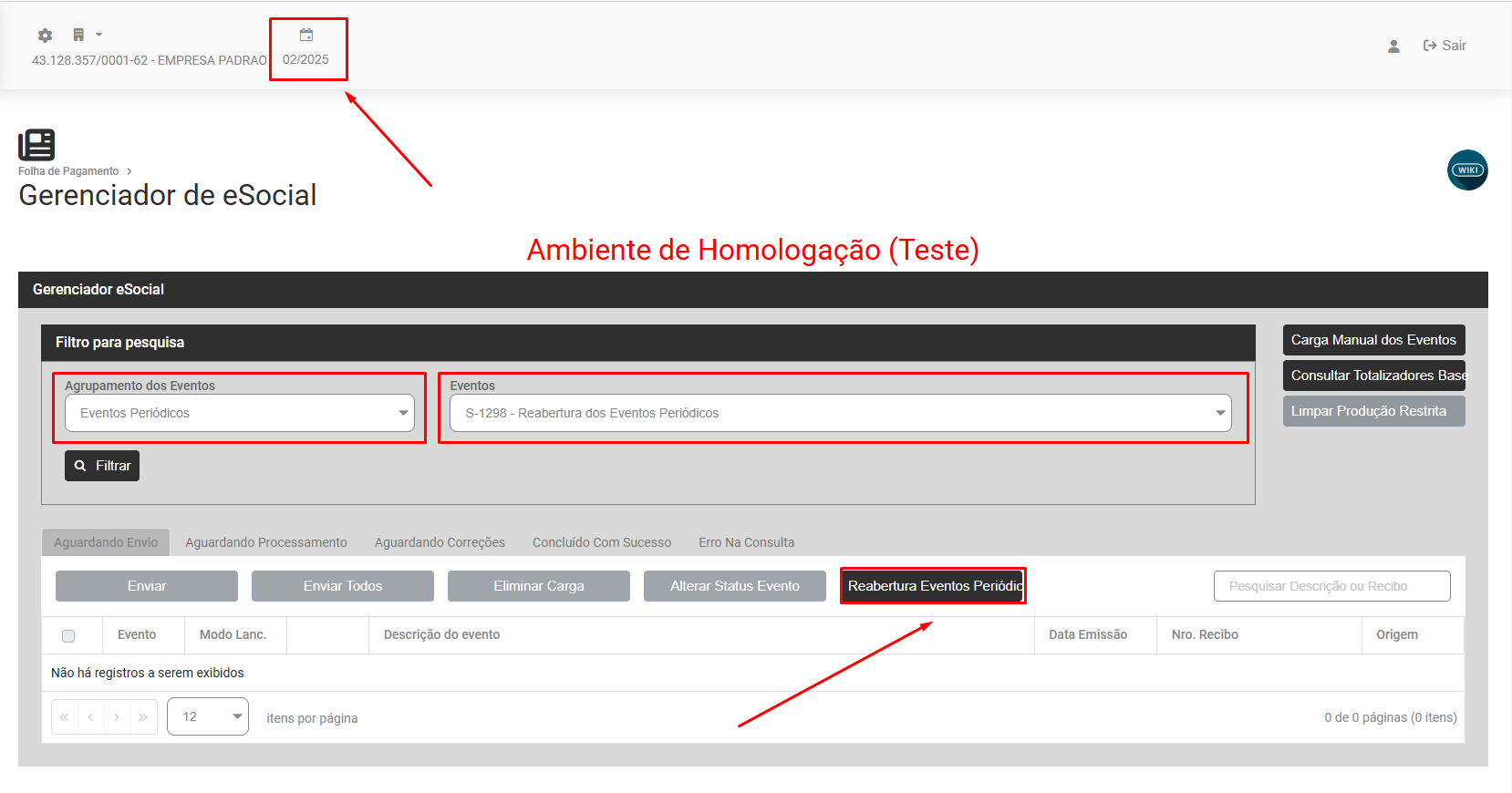
Task: Switch to the Aguardando Envio tab
Action: point(106,542)
